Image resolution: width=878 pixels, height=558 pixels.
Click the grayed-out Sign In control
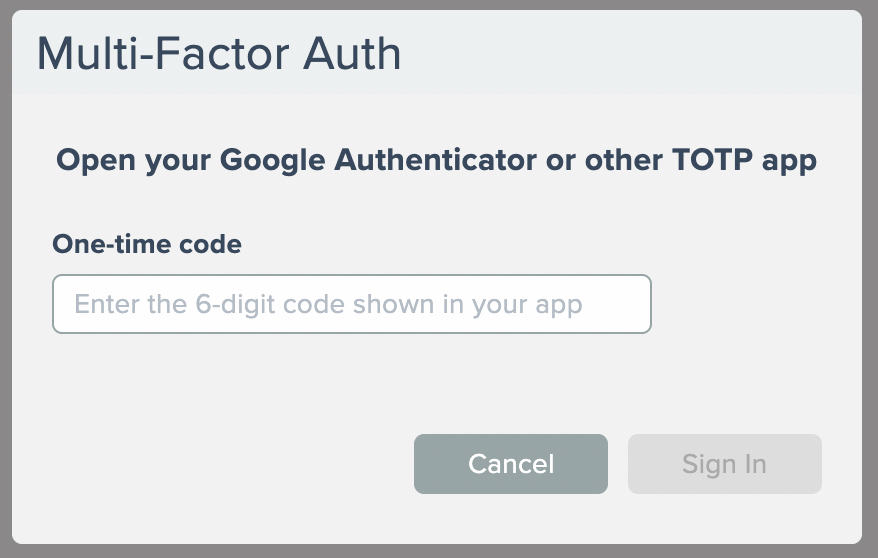pyautogui.click(x=724, y=464)
